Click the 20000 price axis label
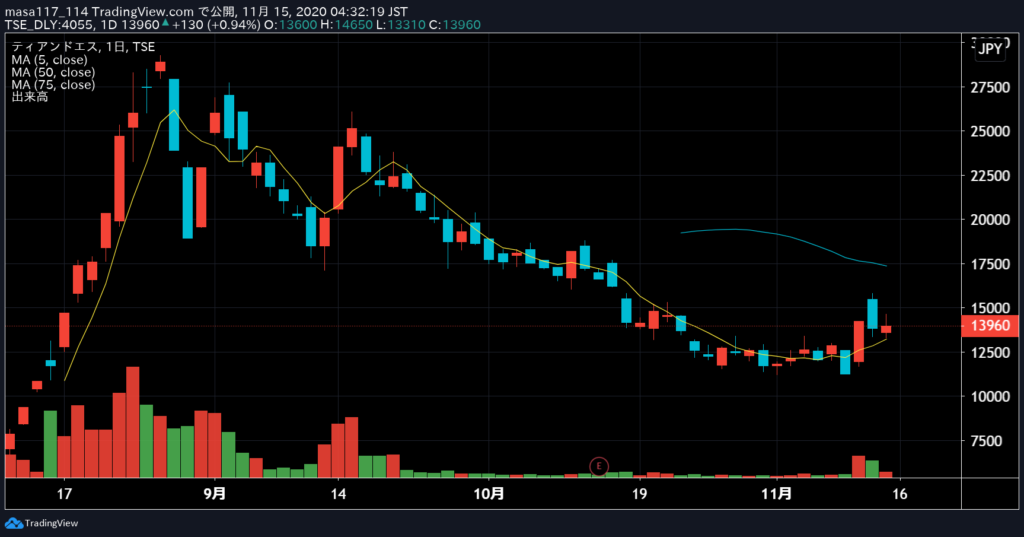 tap(990, 220)
